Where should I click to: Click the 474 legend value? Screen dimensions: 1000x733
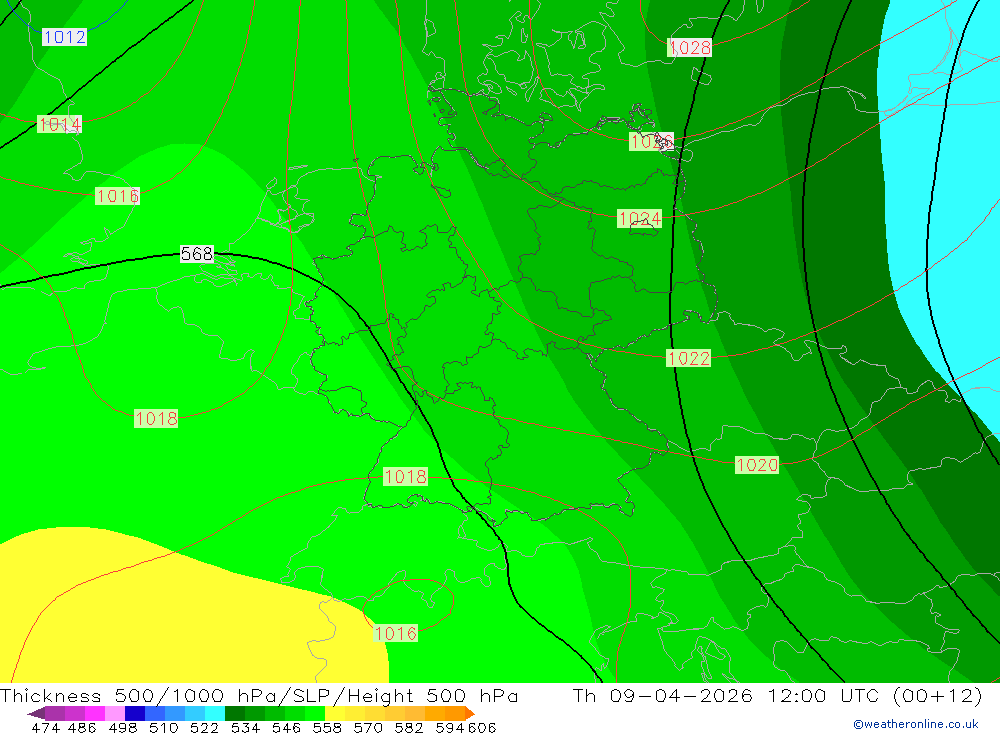coord(45,727)
